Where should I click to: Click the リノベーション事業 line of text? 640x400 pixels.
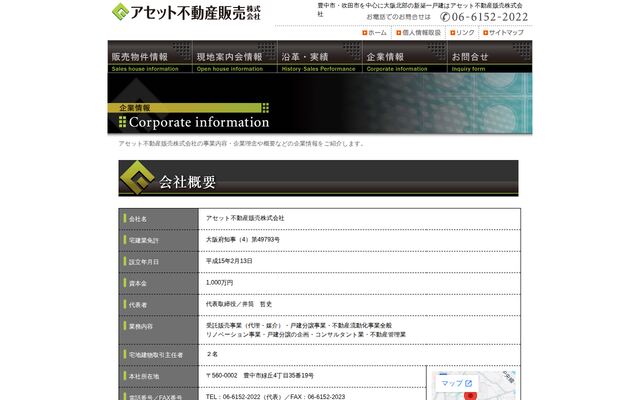305,335
